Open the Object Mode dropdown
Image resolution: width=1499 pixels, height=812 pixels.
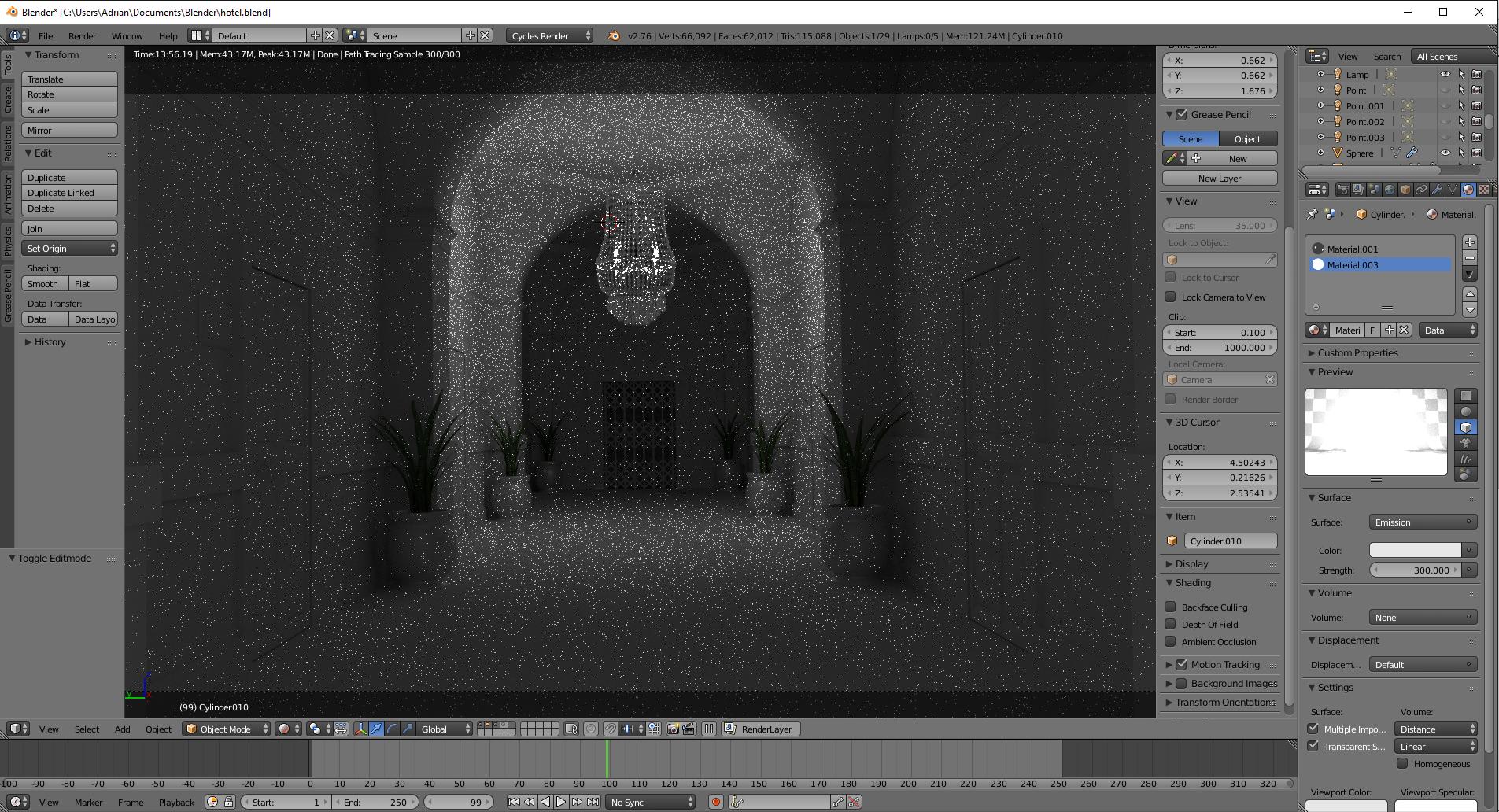point(226,729)
